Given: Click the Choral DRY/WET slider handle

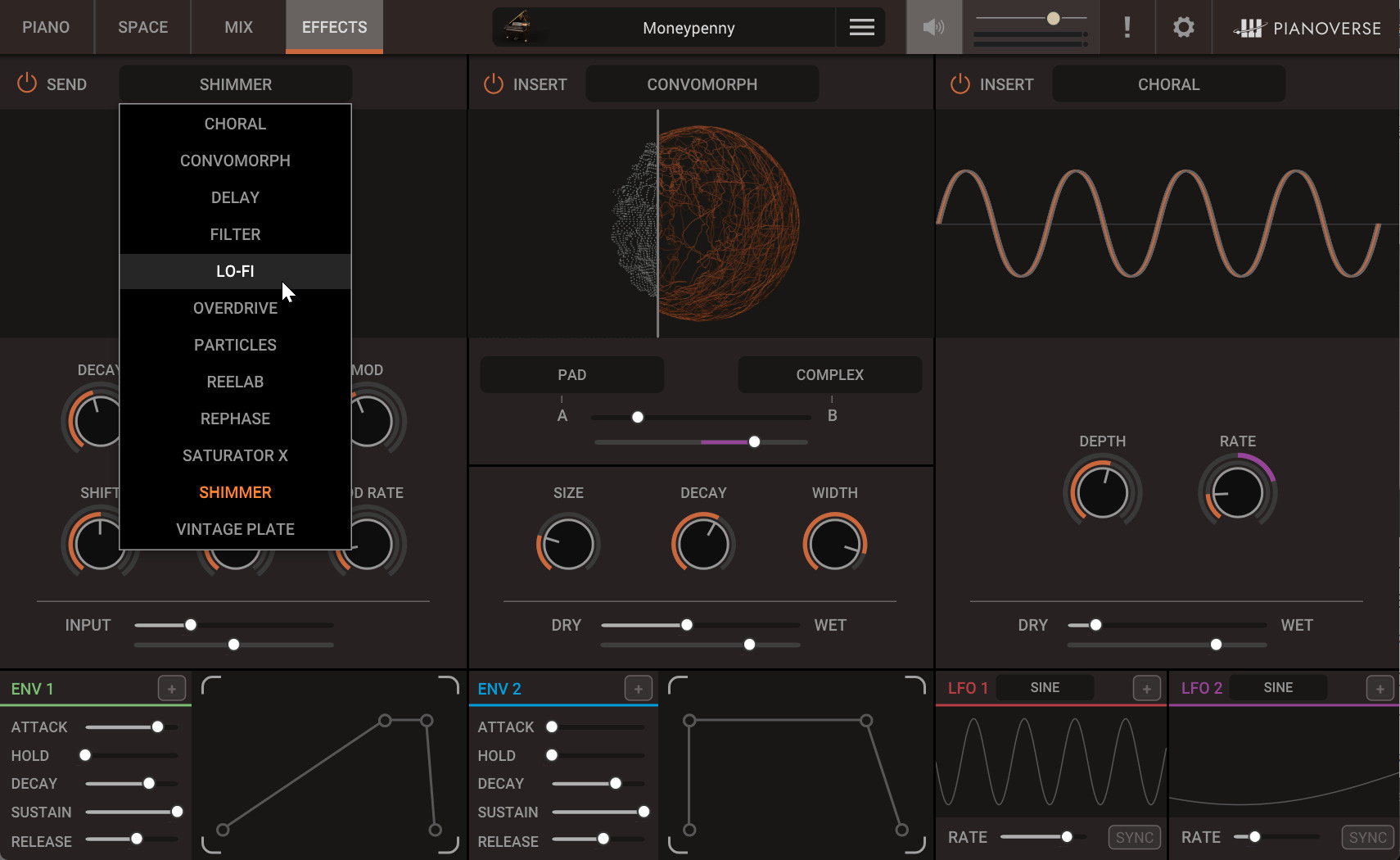Looking at the screenshot, I should click(1095, 625).
